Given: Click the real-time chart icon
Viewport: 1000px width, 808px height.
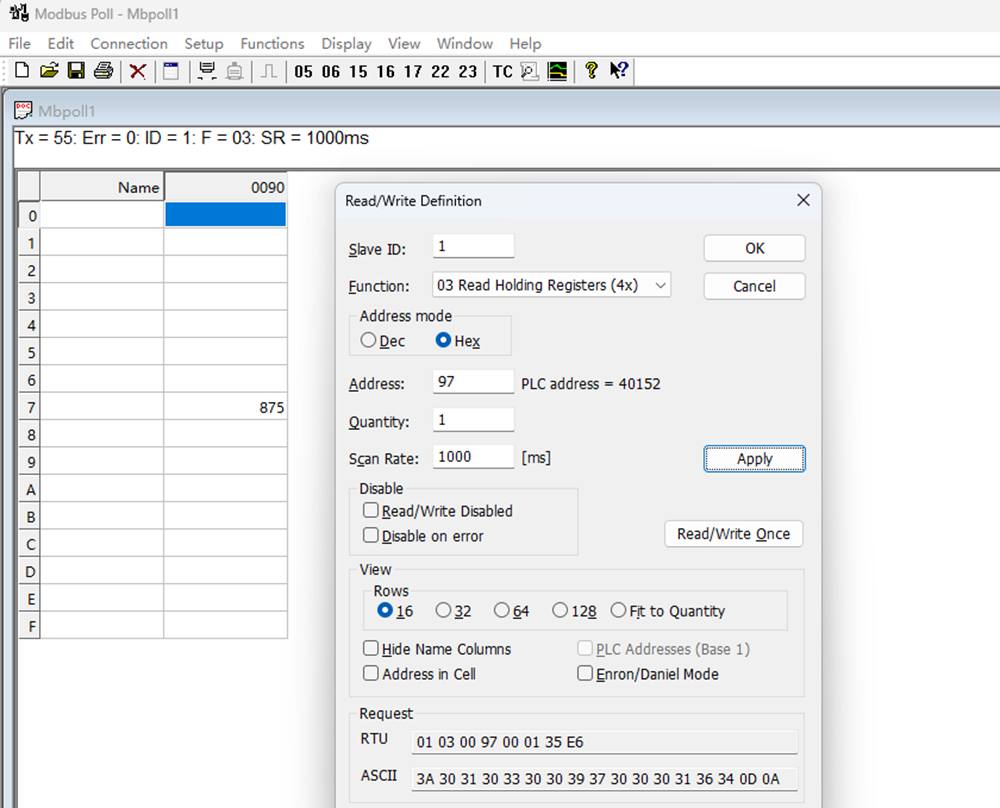Looking at the screenshot, I should pyautogui.click(x=557, y=71).
